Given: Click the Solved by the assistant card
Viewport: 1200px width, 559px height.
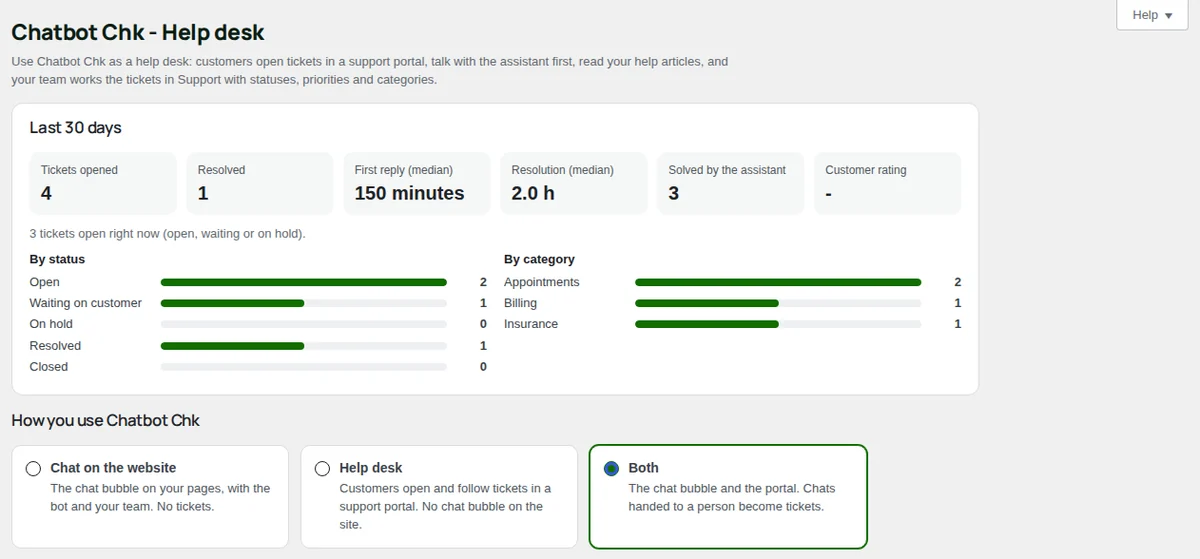Looking at the screenshot, I should click(x=731, y=183).
